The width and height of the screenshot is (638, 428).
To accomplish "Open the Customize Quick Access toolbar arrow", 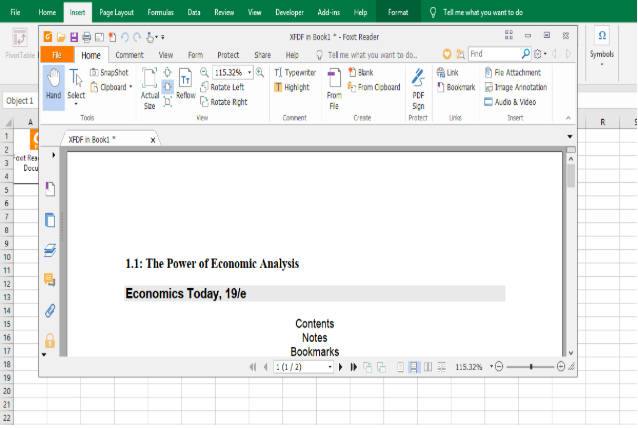I will pos(163,37).
